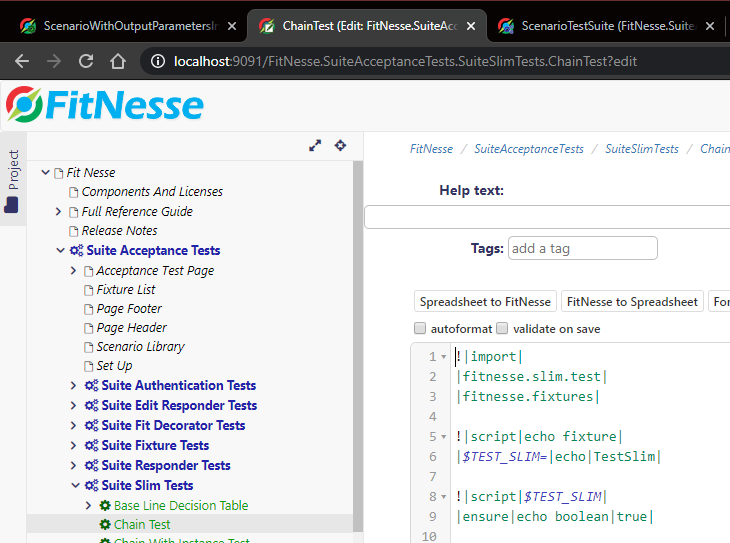Click the green gear icon of Chain Test
Viewport: 730px width, 543px height.
[x=105, y=525]
